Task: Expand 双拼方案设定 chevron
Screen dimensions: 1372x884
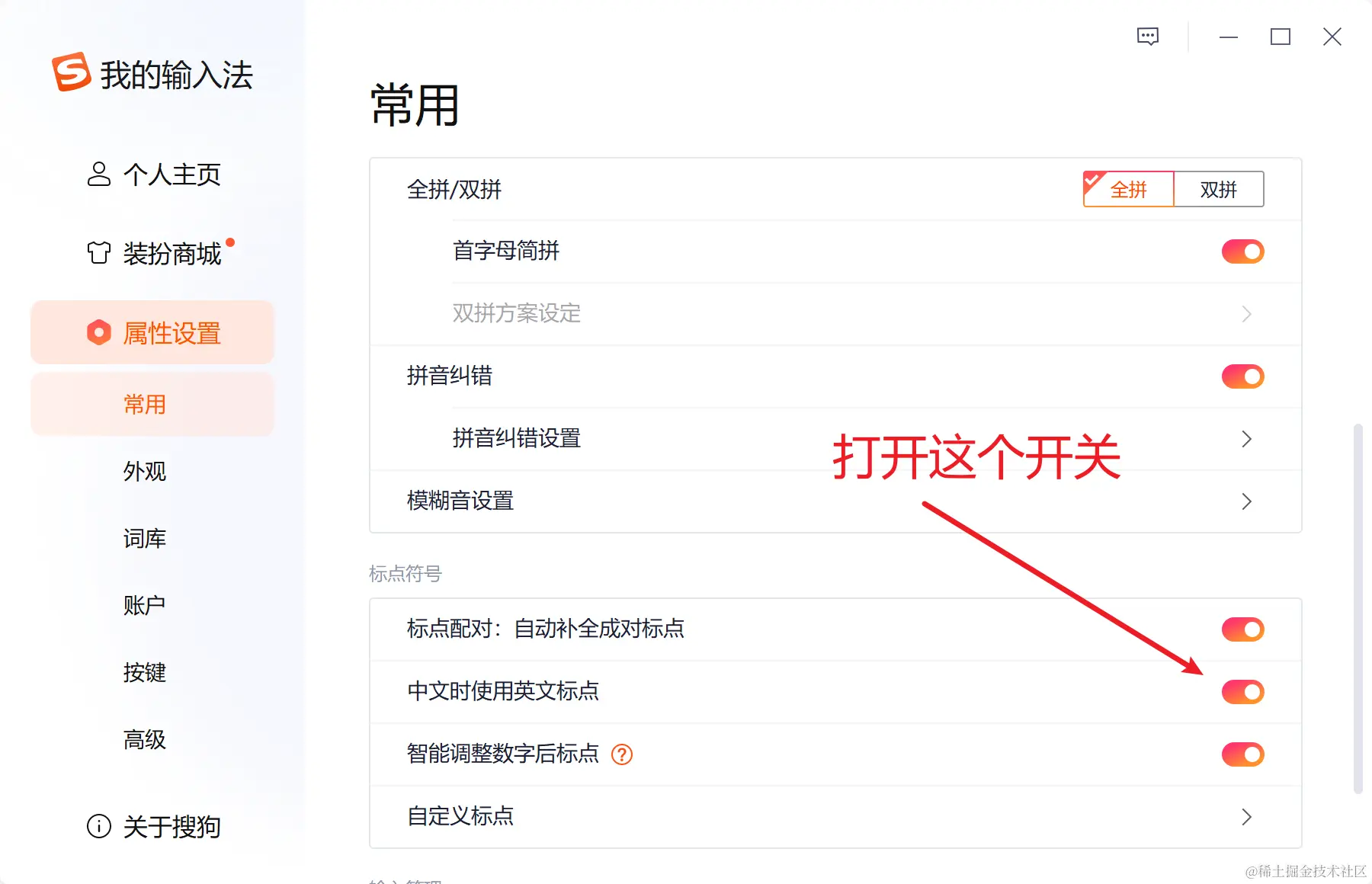Action: click(1247, 314)
